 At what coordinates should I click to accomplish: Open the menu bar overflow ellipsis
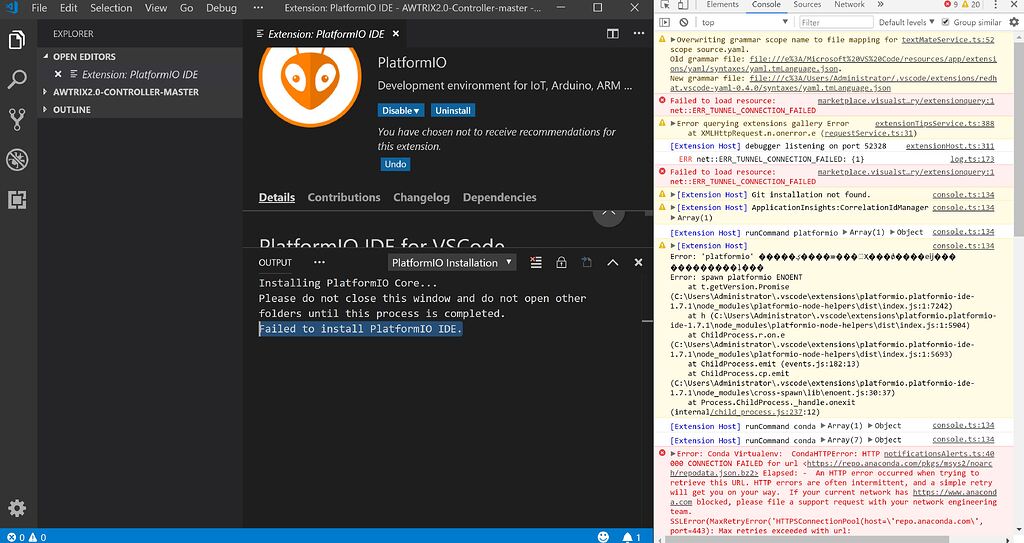point(258,8)
